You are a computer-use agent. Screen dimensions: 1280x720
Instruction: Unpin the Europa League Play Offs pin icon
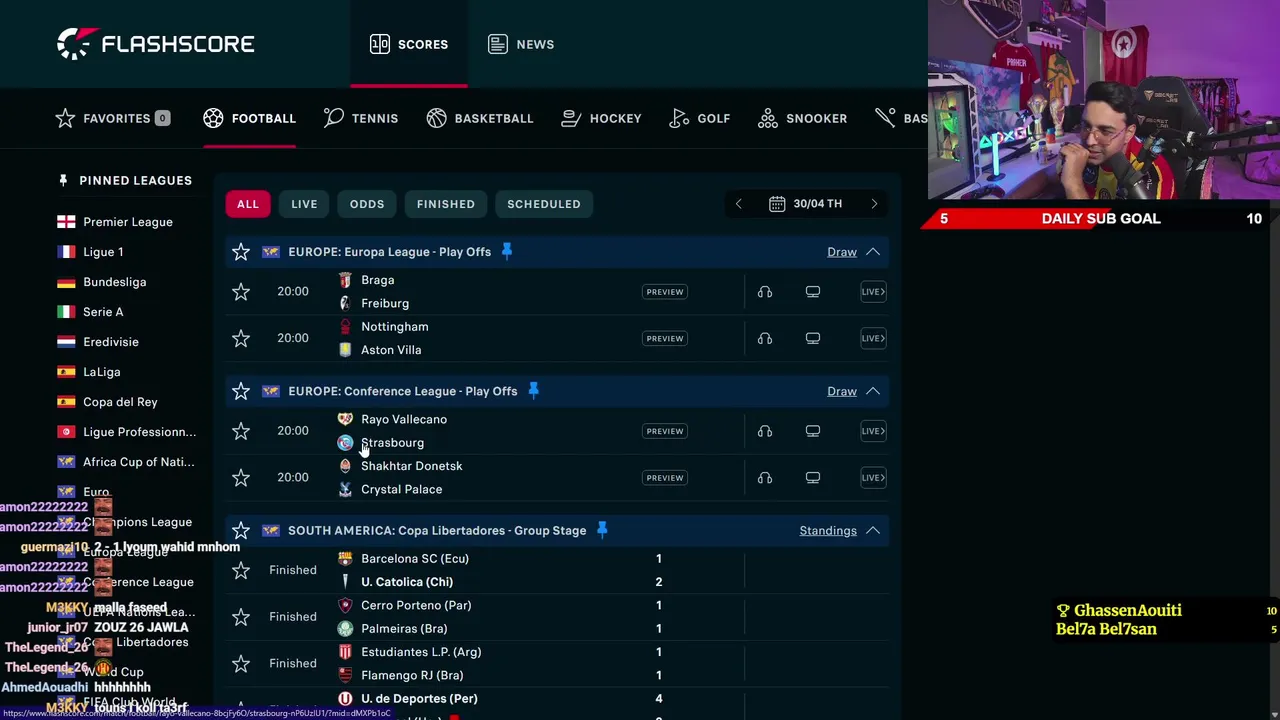coord(507,251)
